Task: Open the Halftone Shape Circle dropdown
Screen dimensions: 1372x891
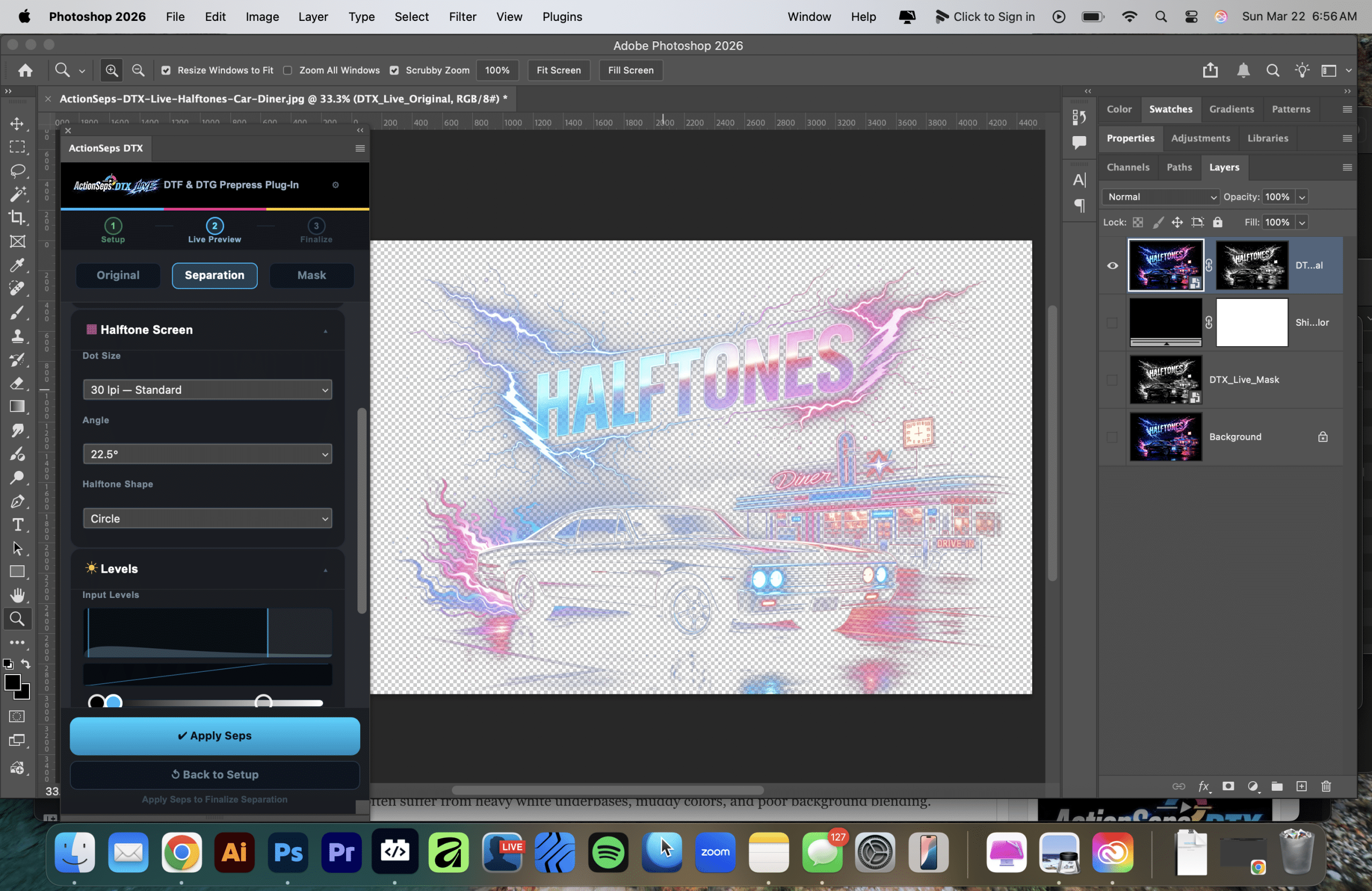Action: pos(207,519)
